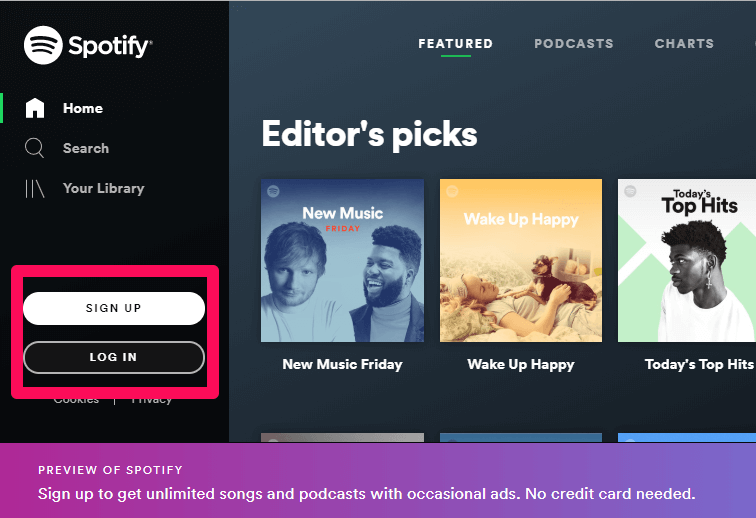The width and height of the screenshot is (756, 518).
Task: Open the New Music Friday cover
Action: 342,260
